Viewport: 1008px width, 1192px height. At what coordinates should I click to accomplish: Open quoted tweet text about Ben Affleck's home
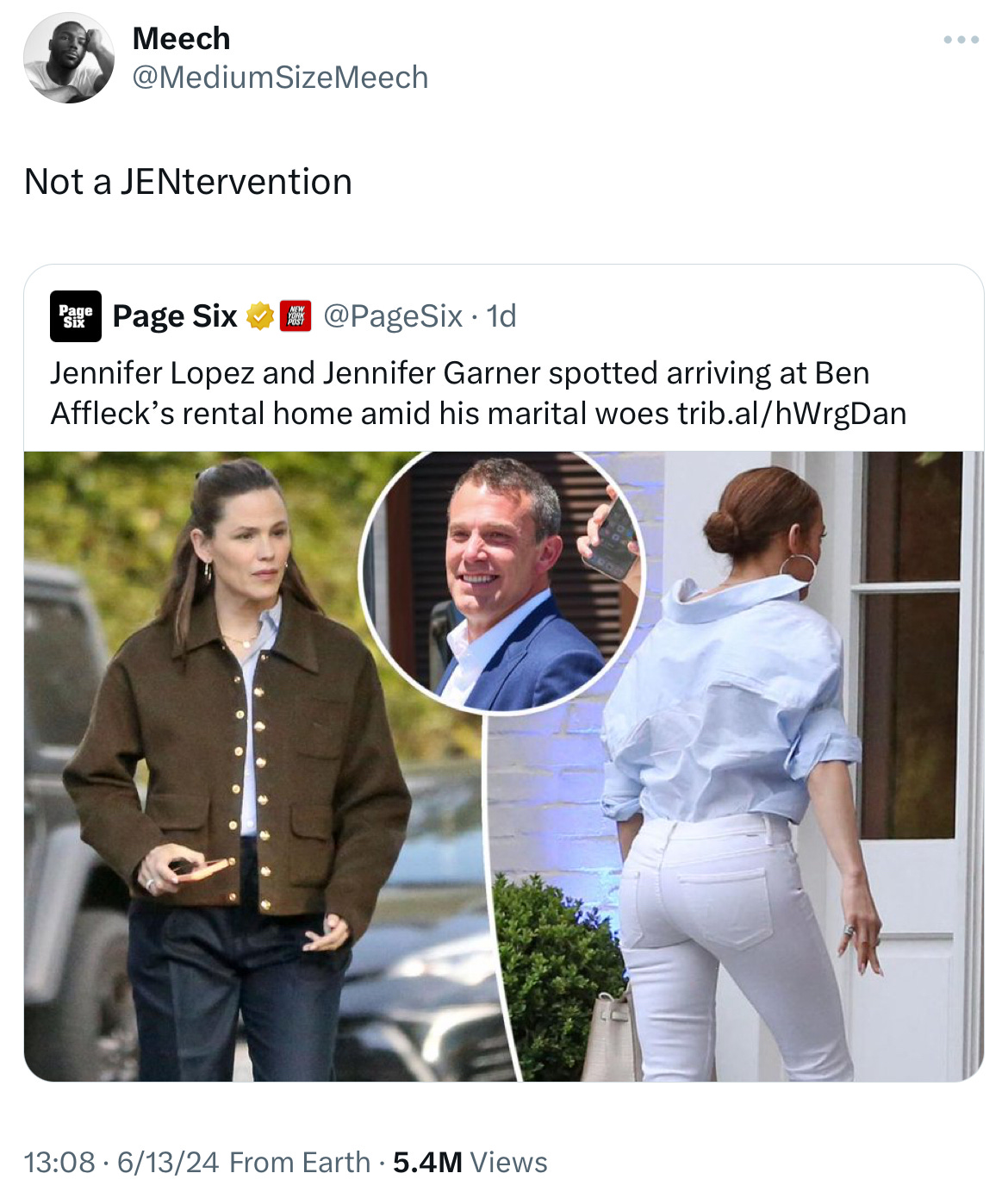point(478,393)
